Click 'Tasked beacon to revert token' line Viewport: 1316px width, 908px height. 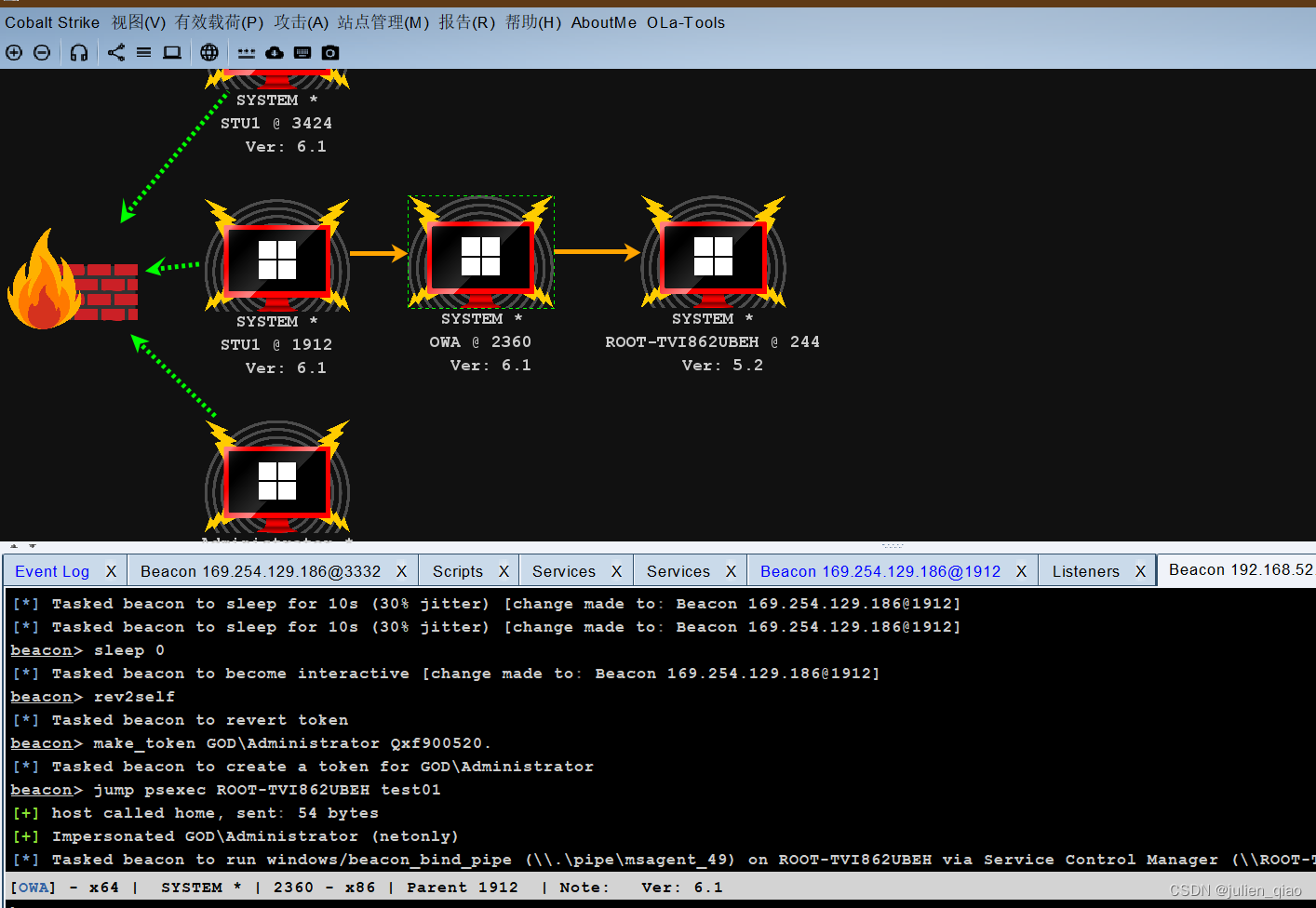click(181, 720)
